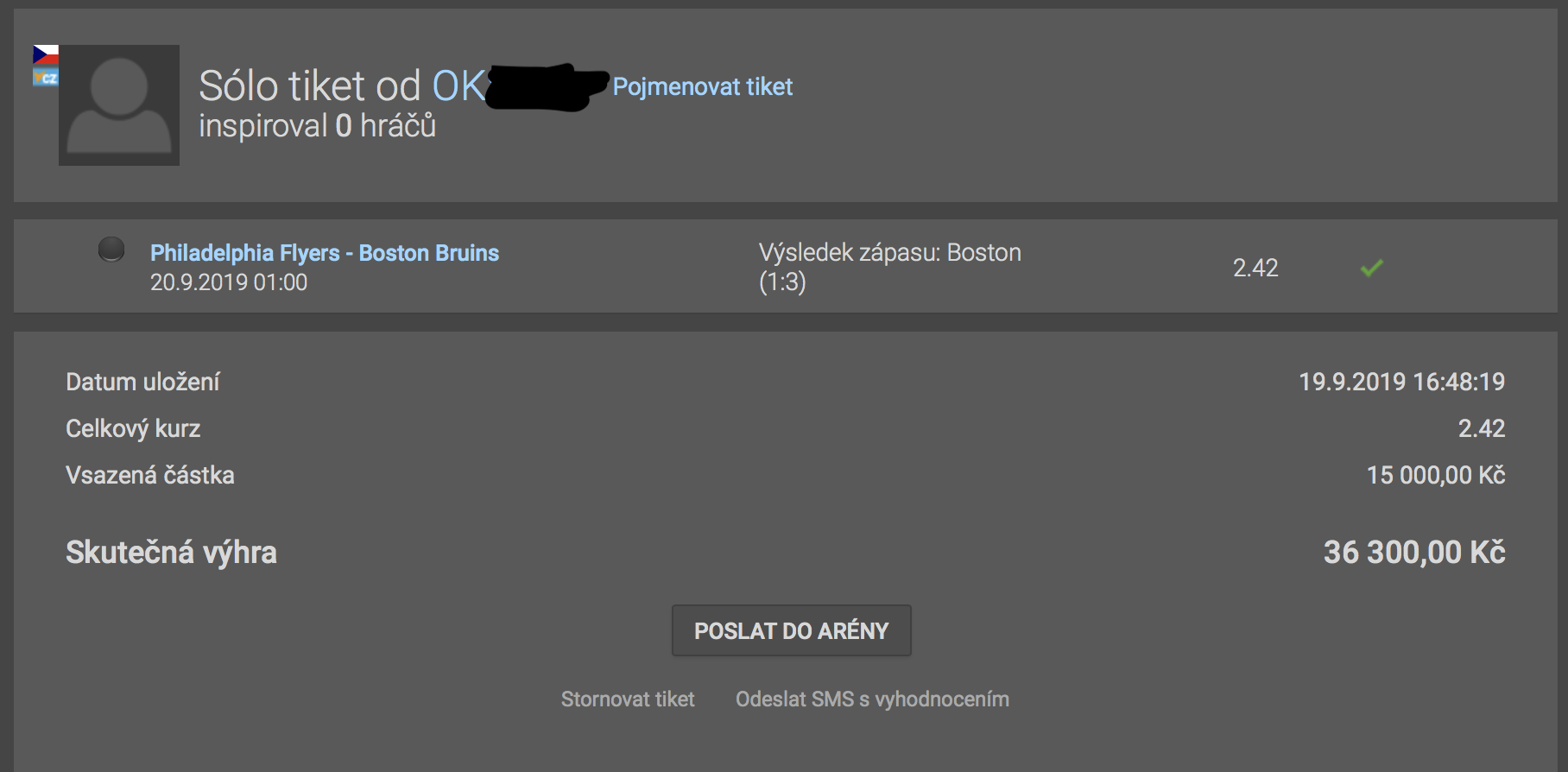Click the POSLAT DO ARÉNY button

(x=792, y=630)
